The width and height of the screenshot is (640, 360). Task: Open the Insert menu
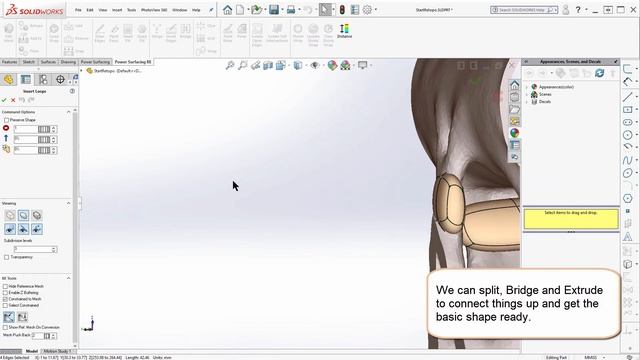pos(117,10)
